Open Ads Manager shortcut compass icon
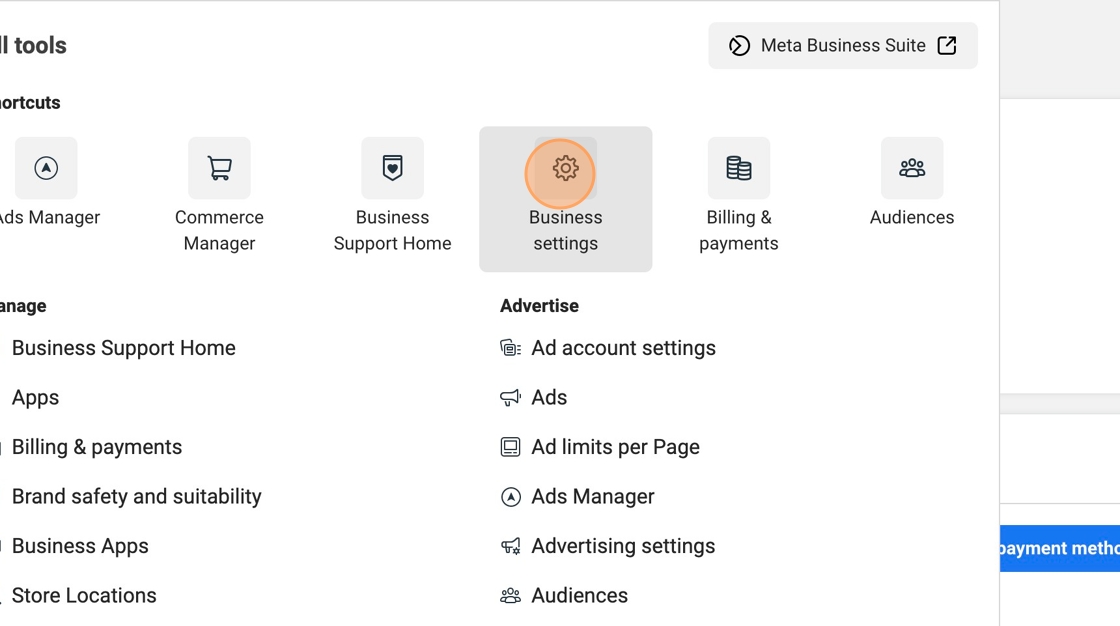This screenshot has width=1120, height=626. [46, 168]
